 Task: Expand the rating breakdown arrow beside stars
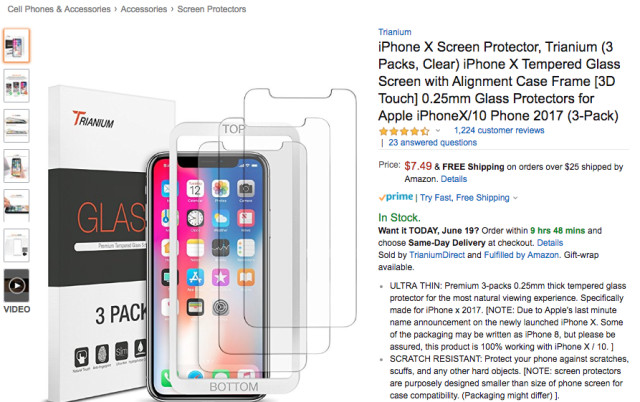coord(439,131)
